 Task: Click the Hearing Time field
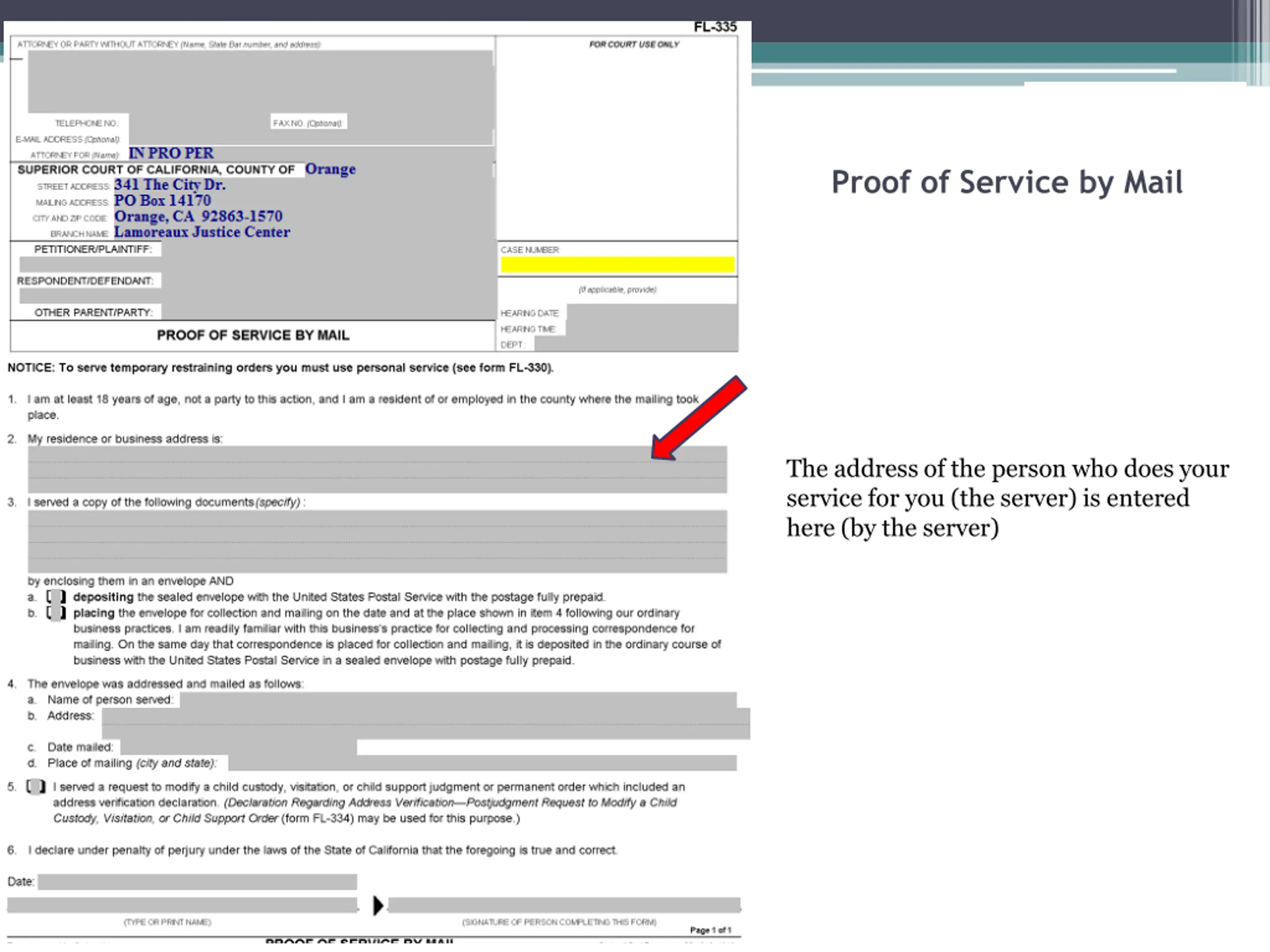point(652,329)
